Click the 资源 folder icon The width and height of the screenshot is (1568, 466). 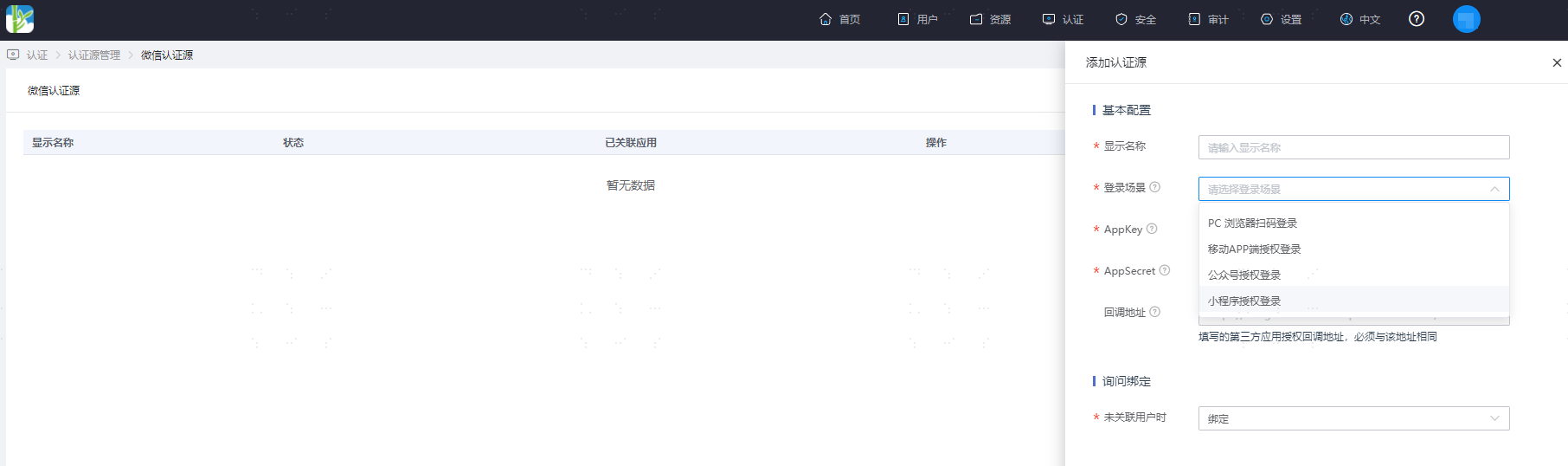(976, 19)
